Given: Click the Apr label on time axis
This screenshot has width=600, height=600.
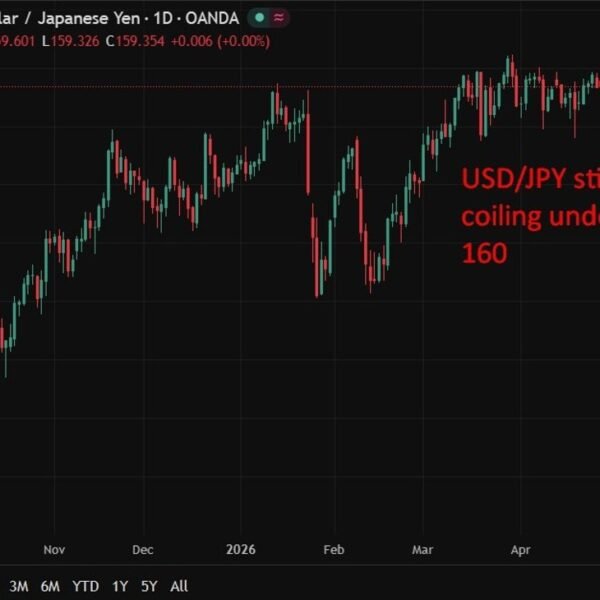Looking at the screenshot, I should (x=520, y=550).
